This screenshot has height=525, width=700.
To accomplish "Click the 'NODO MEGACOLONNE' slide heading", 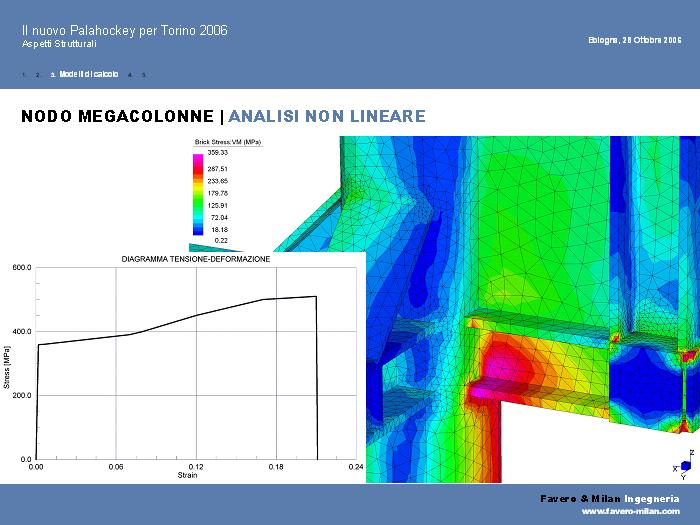I will pos(117,117).
